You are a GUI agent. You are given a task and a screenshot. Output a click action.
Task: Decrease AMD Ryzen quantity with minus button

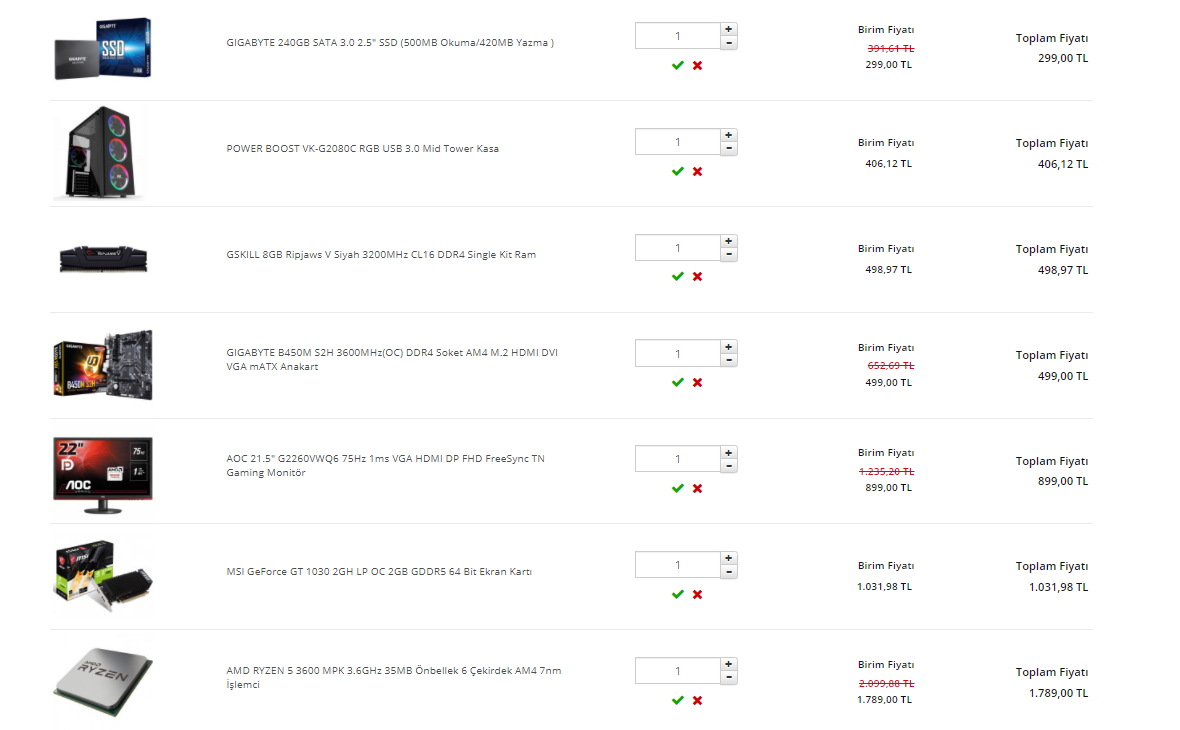point(728,678)
